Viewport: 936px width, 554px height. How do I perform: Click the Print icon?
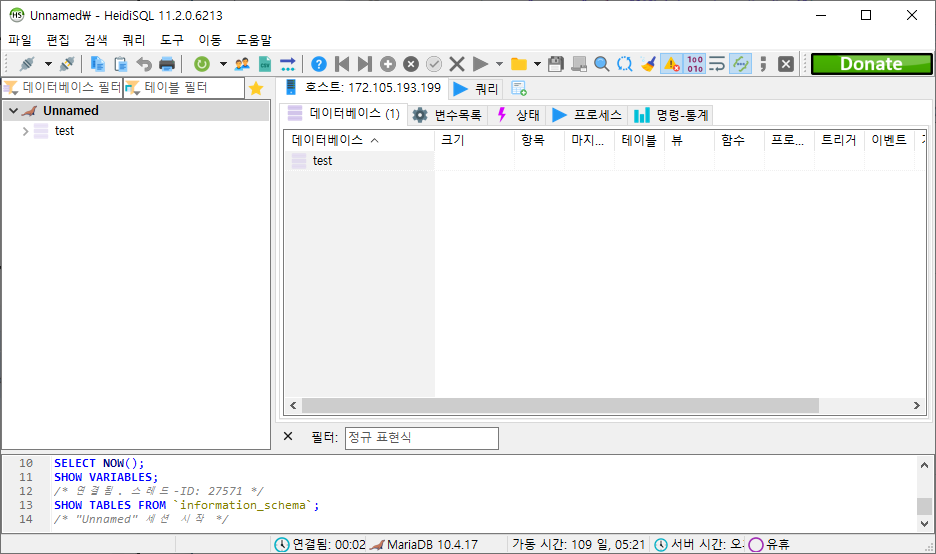coord(167,64)
